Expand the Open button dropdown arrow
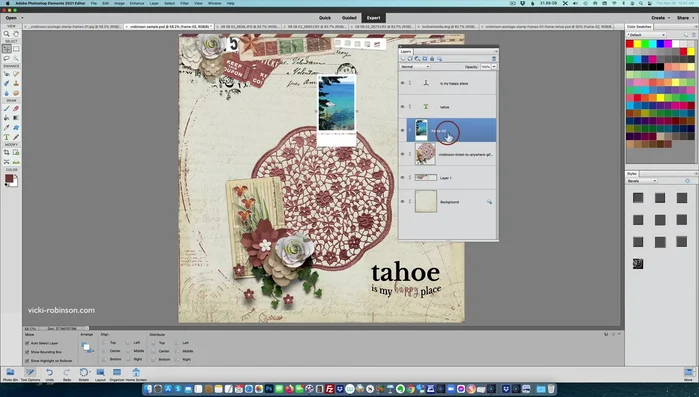699x397 pixels. coord(22,18)
